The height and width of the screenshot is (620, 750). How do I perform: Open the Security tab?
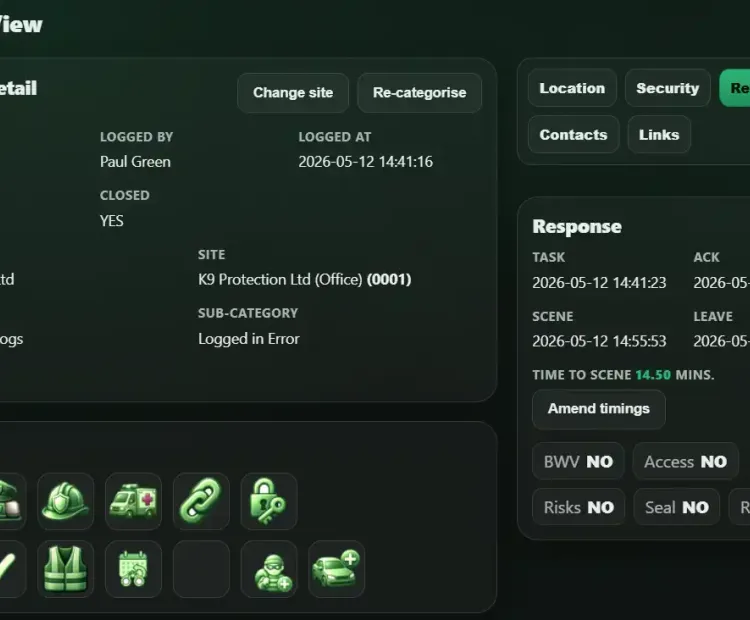[x=667, y=88]
